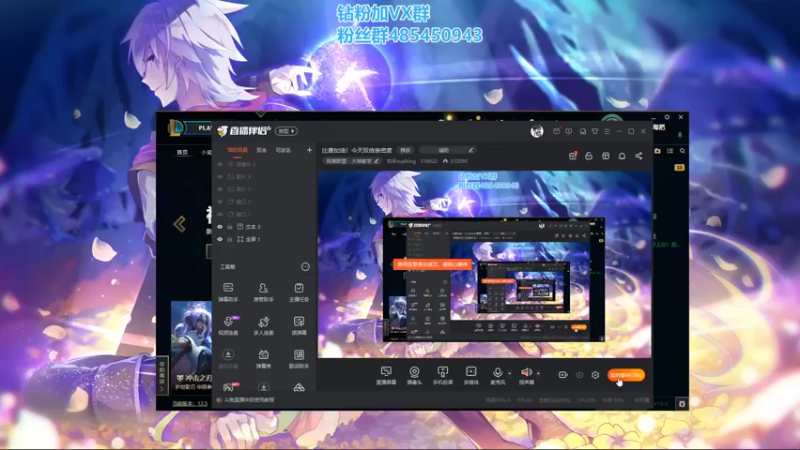Select the 文本 3 source row

[264, 227]
